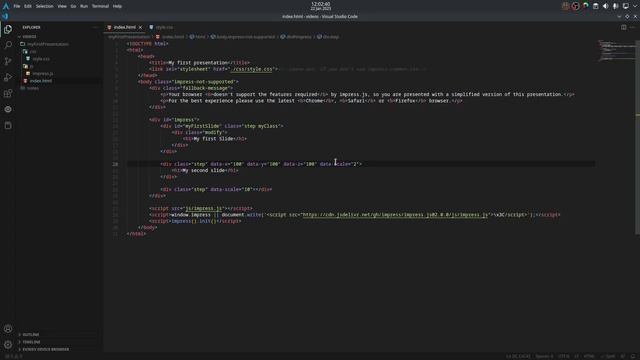Open the Arch application launcher icon
The image size is (640, 360).
tap(6, 6)
